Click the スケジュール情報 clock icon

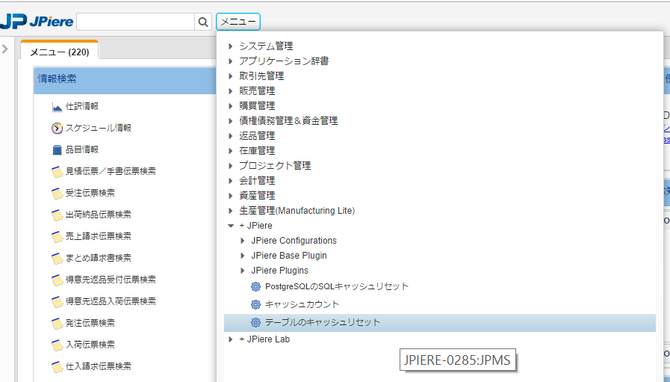point(57,128)
